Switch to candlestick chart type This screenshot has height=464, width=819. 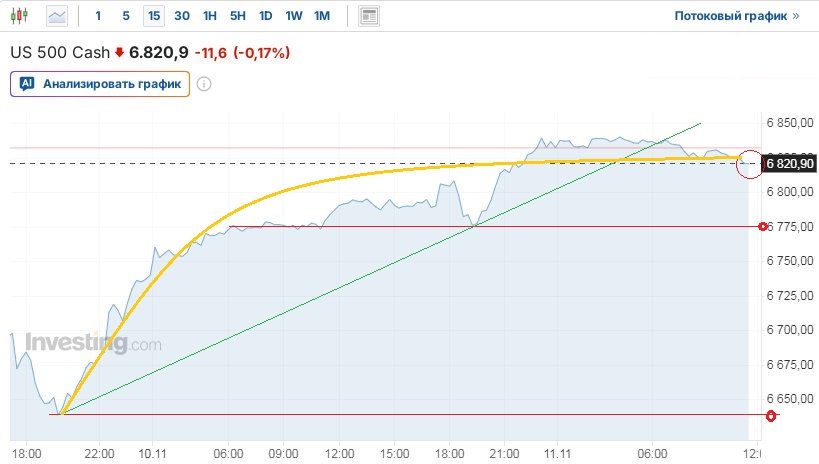pos(22,16)
